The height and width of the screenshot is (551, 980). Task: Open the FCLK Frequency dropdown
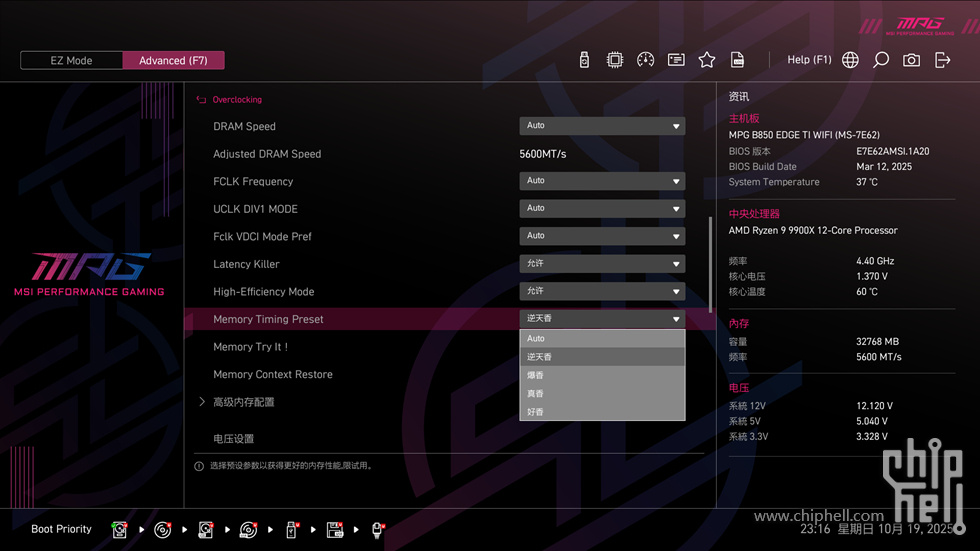click(x=602, y=181)
